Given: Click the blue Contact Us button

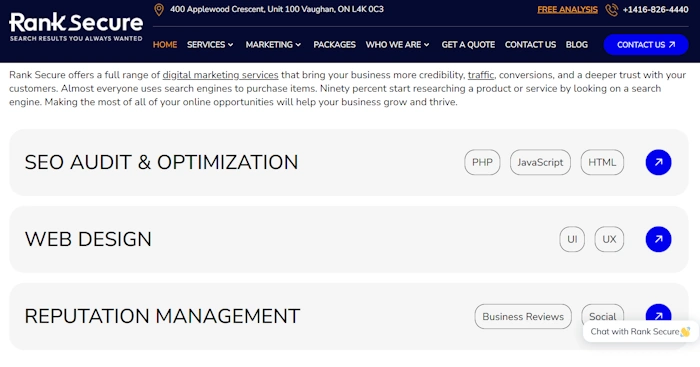Looking at the screenshot, I should 646,45.
